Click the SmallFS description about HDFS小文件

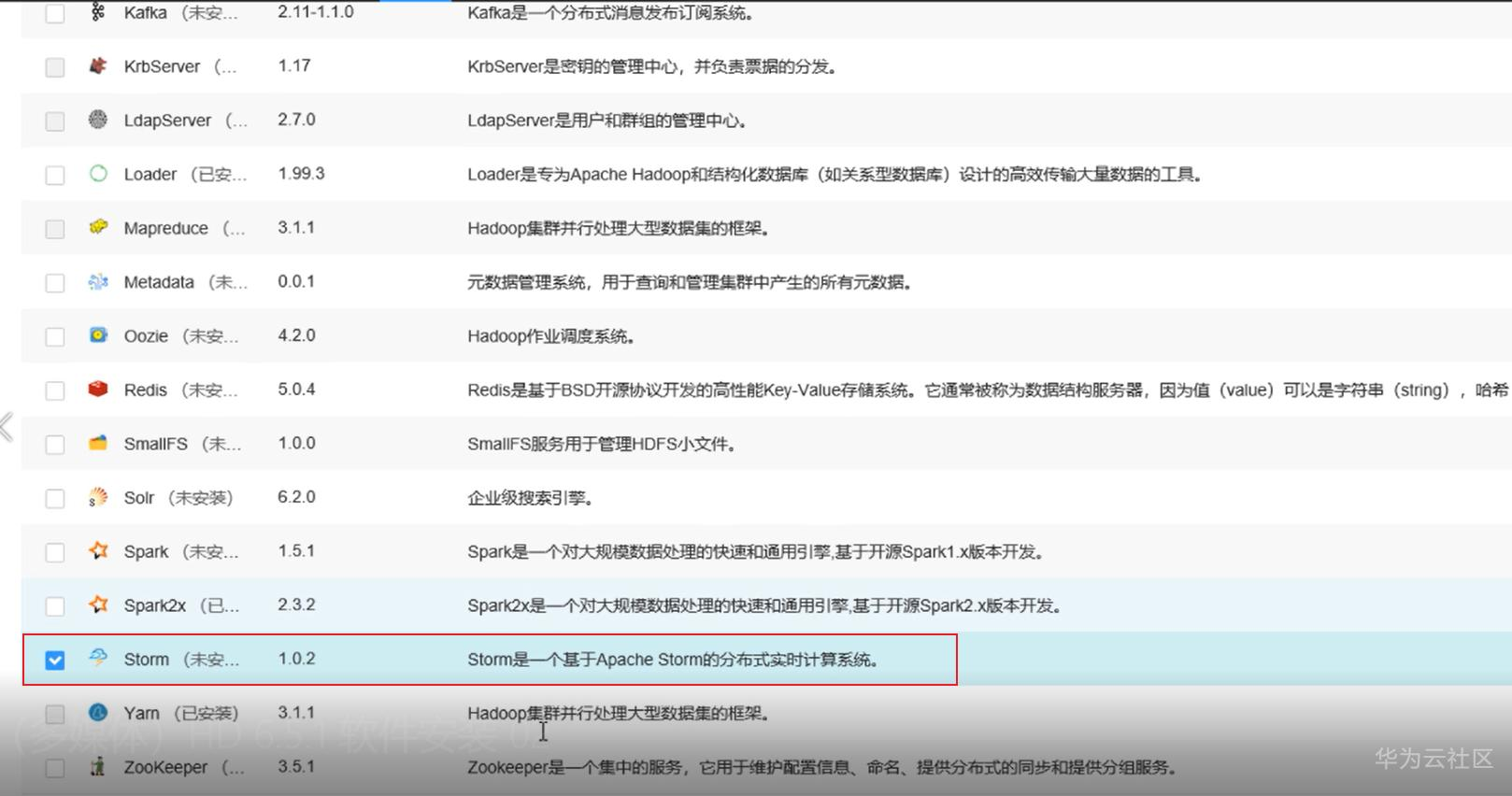click(602, 444)
